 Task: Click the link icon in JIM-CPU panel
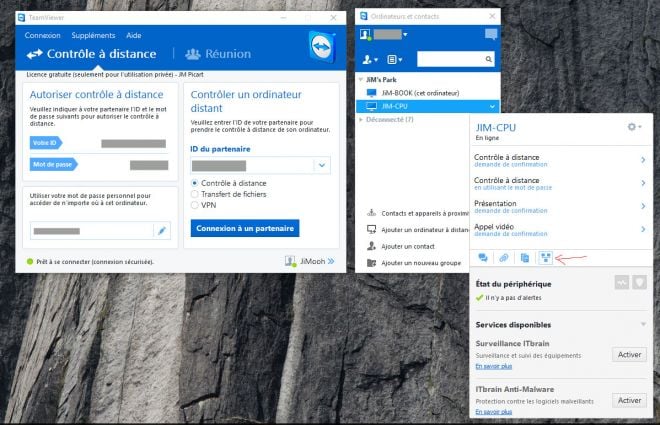point(503,258)
